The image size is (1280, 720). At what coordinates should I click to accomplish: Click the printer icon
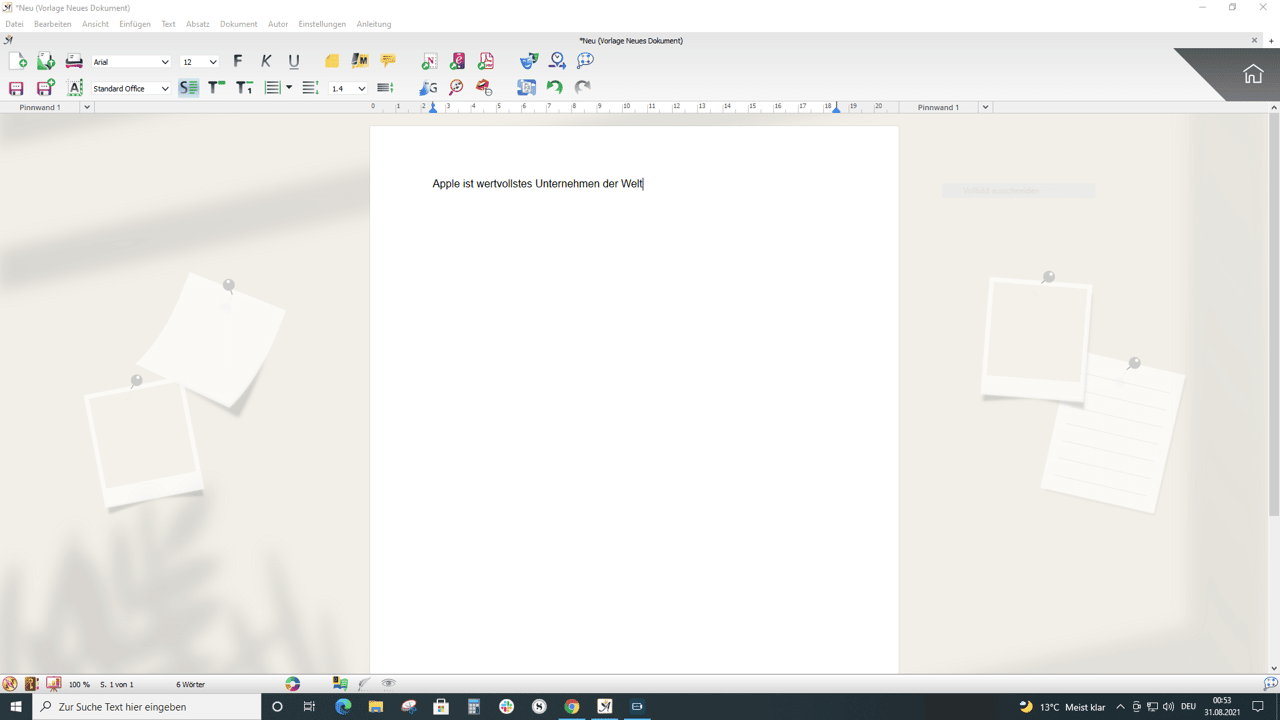pyautogui.click(x=74, y=61)
